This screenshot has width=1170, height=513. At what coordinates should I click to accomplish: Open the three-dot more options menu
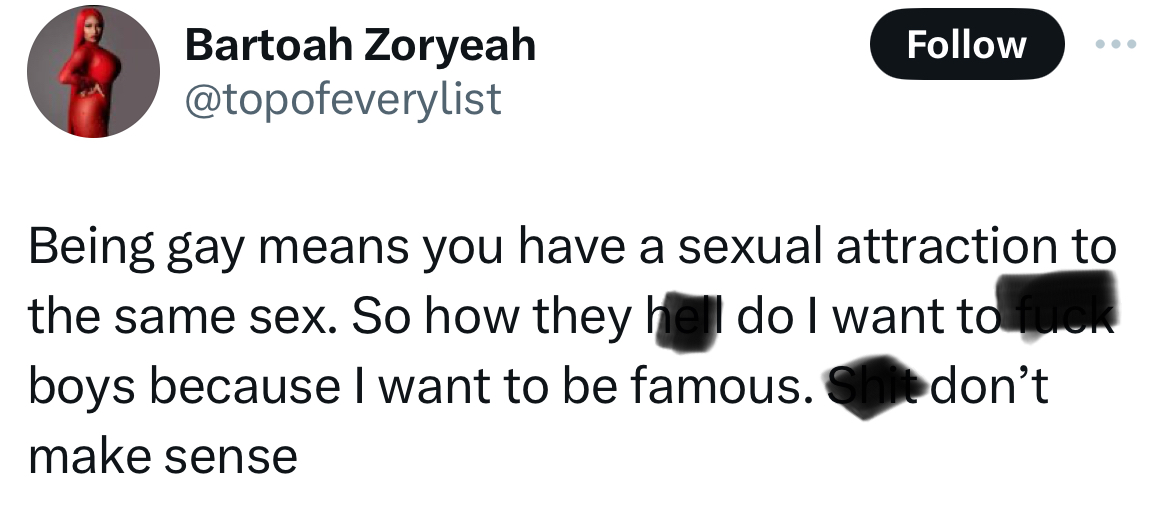coord(1118,46)
